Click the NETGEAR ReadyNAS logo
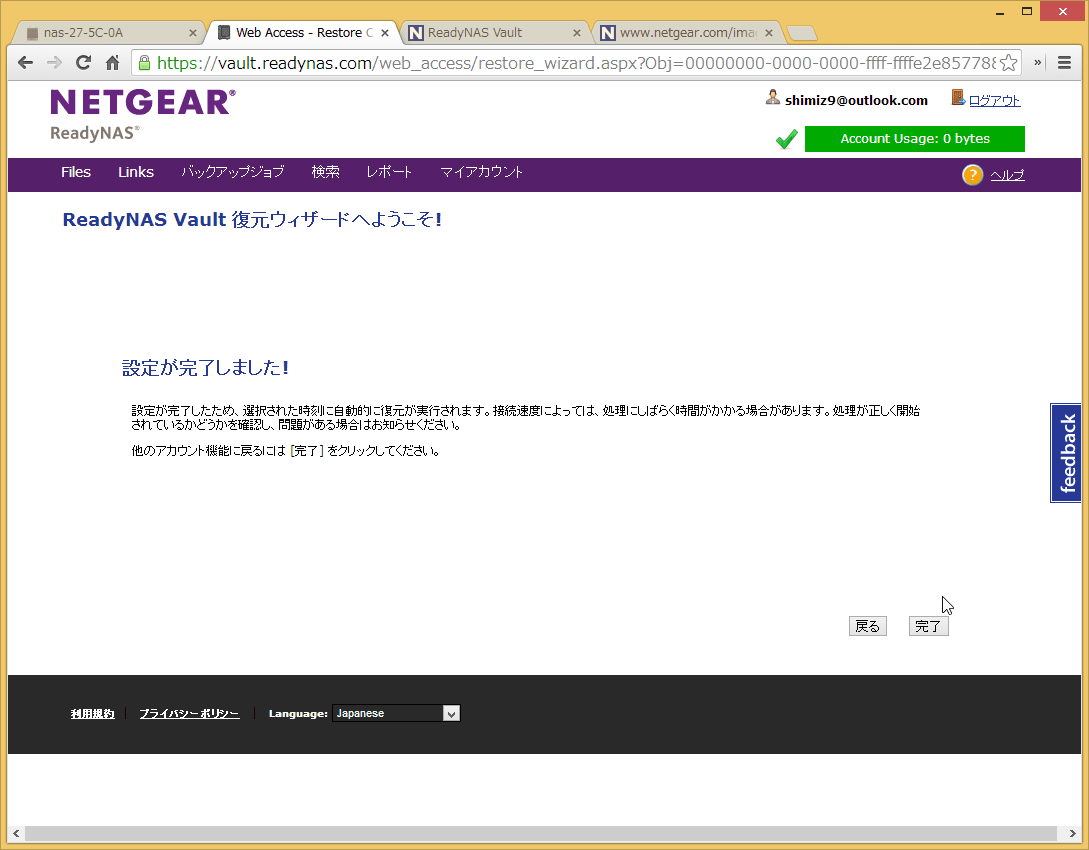This screenshot has height=850, width=1089. pos(143,114)
